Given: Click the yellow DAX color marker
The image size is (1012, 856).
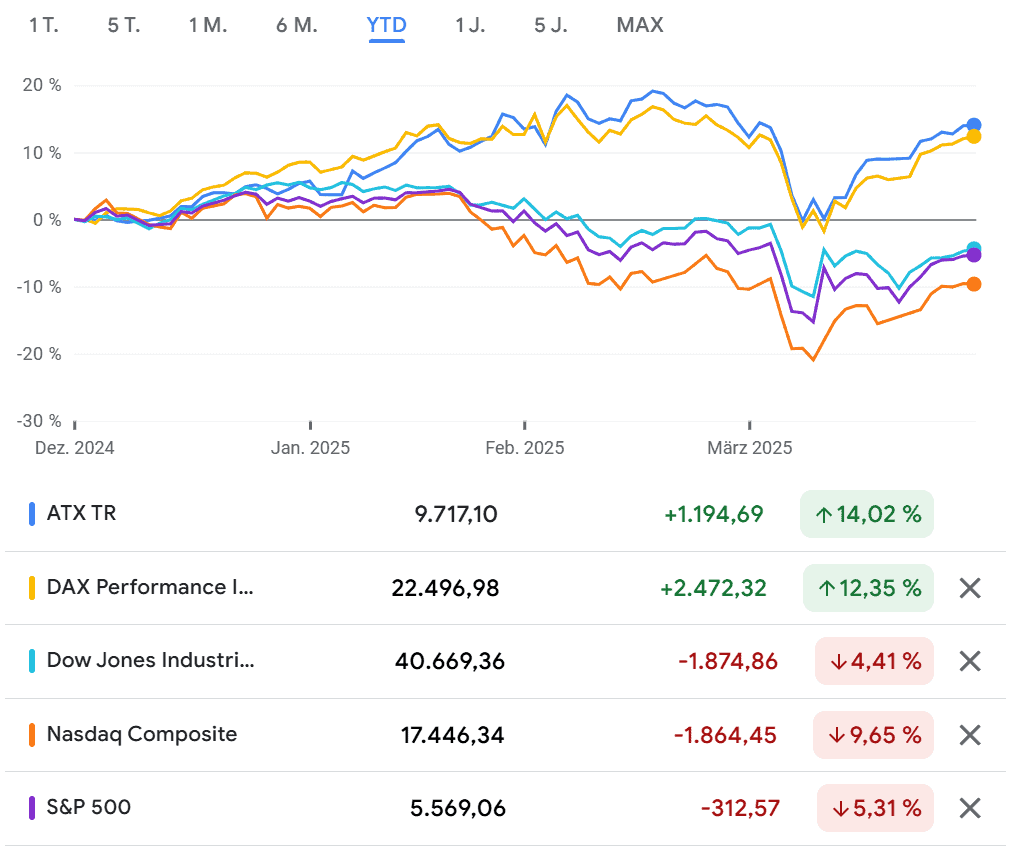Looking at the screenshot, I should tap(32, 588).
